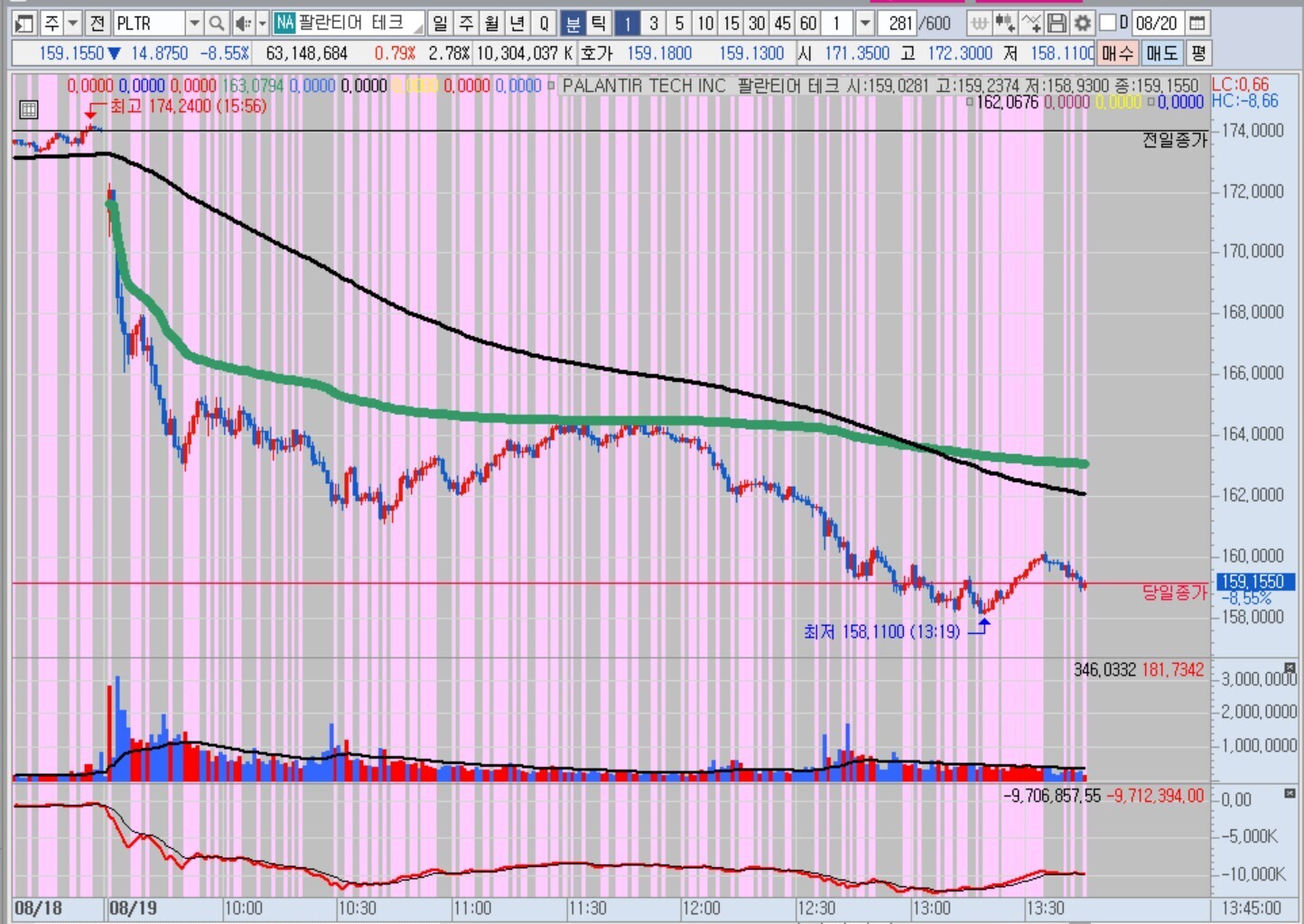The image size is (1304, 924).
Task: Click the PLTR ticker input field
Action: [x=149, y=23]
